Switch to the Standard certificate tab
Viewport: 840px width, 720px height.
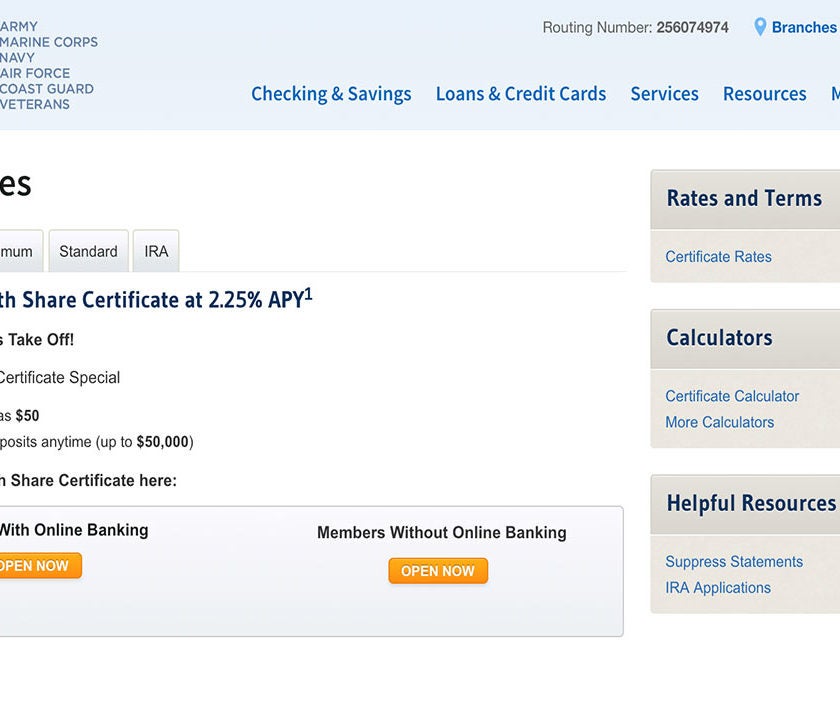tap(88, 251)
